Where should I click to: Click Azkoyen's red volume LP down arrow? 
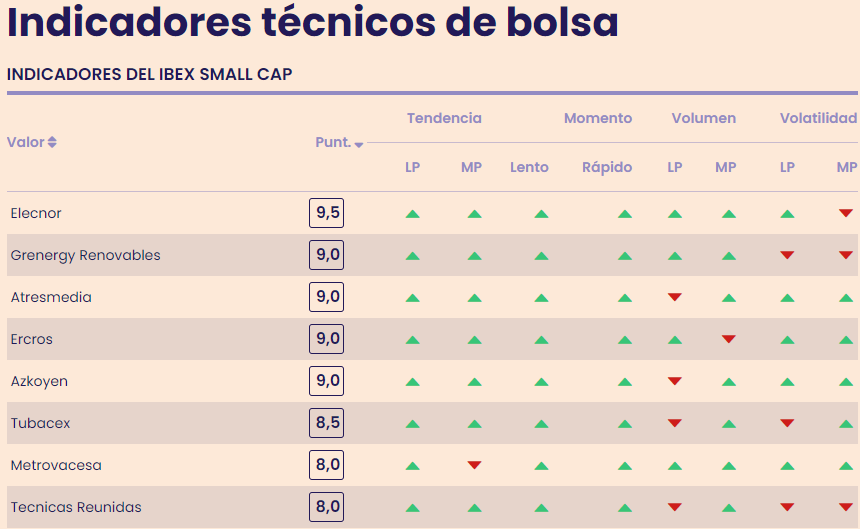[675, 381]
